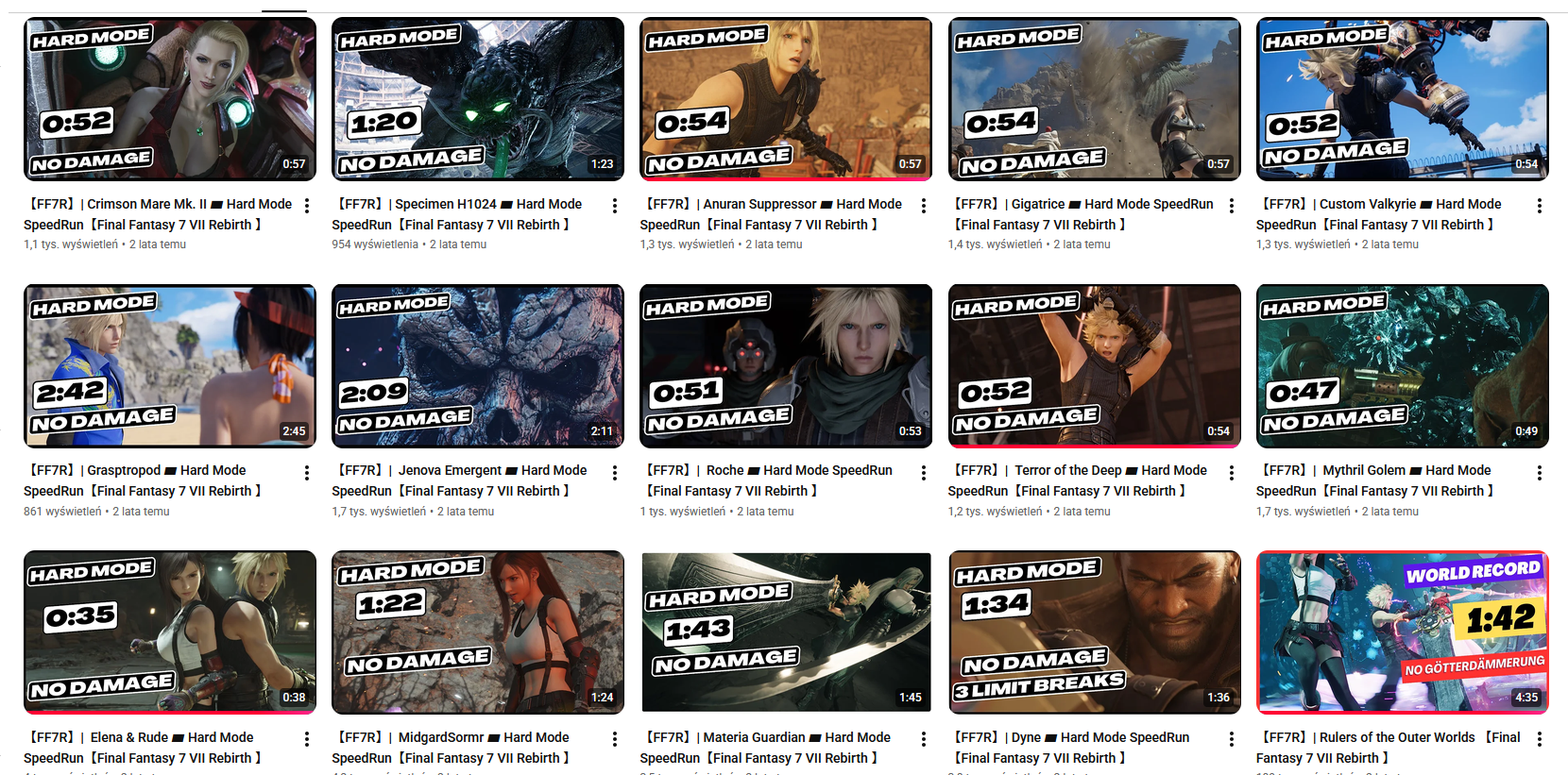Open the three-dot menu for Specimen H1024 video
This screenshot has width=1568, height=775.
click(x=615, y=206)
